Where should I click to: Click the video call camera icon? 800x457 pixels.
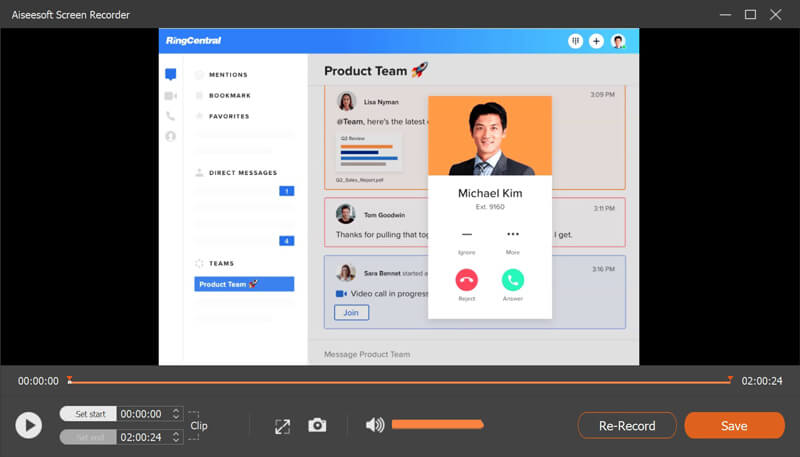[x=341, y=294]
